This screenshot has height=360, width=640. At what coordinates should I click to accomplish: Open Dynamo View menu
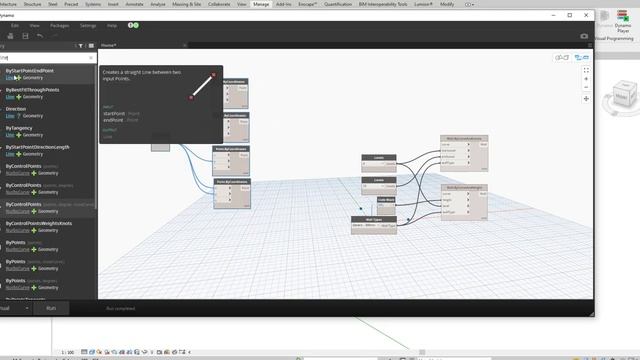click(35, 25)
